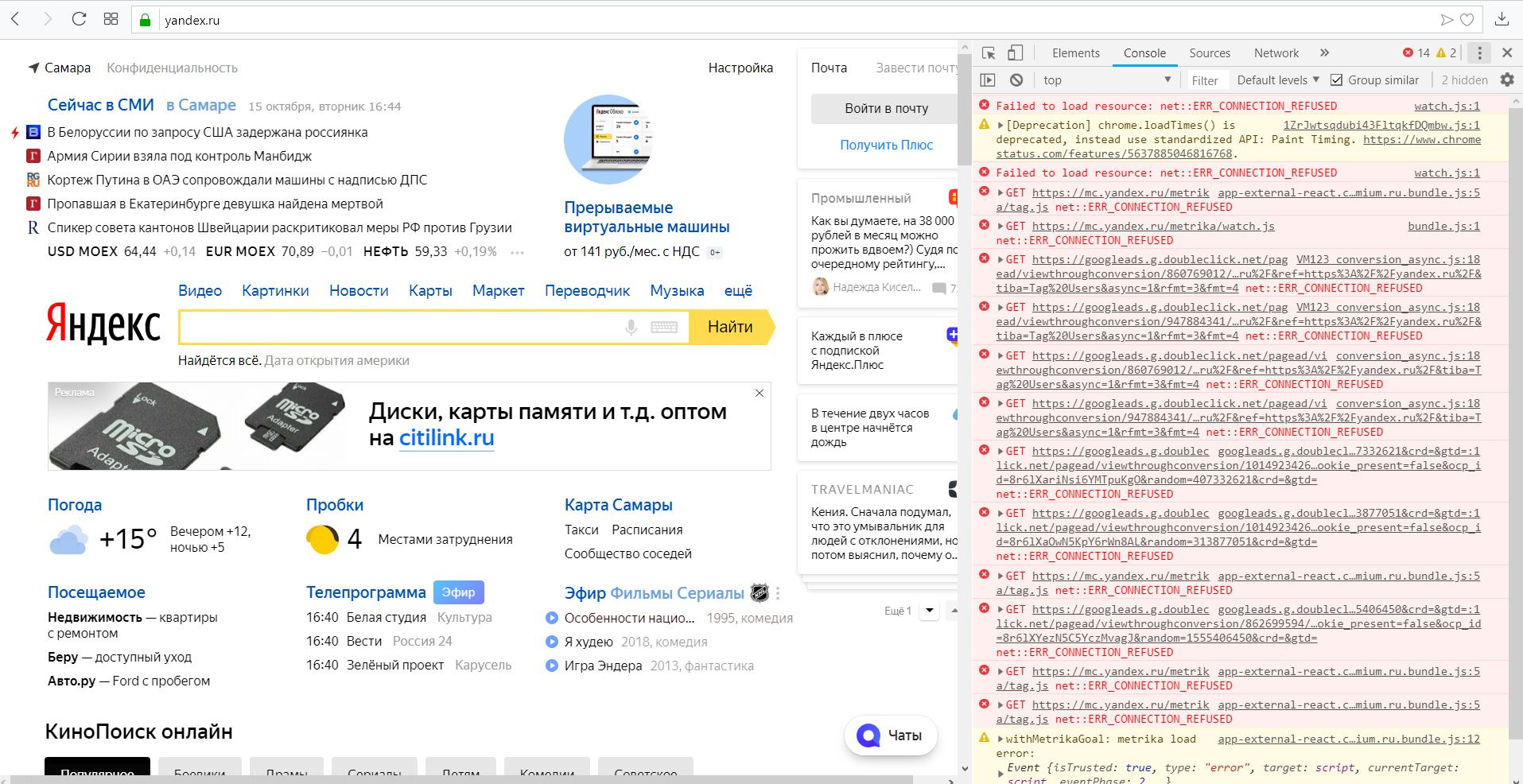Click the weather cloud icon
The image size is (1523, 784).
pos(68,539)
